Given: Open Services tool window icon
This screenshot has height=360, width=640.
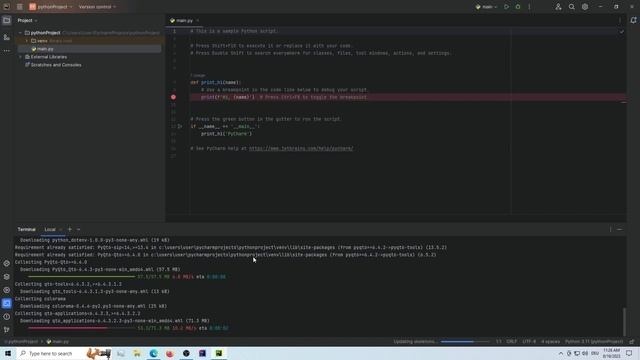Looking at the screenshot, I should (7, 290).
